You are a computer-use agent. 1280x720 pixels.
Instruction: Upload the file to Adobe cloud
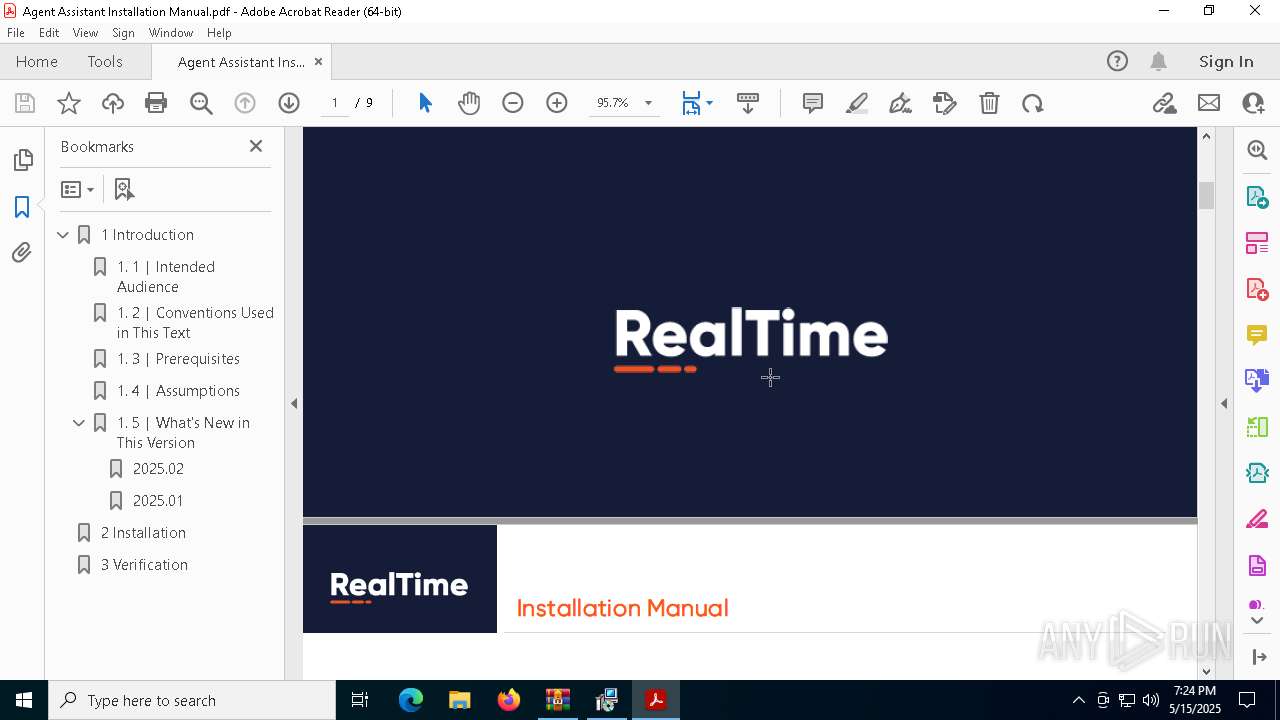(113, 103)
